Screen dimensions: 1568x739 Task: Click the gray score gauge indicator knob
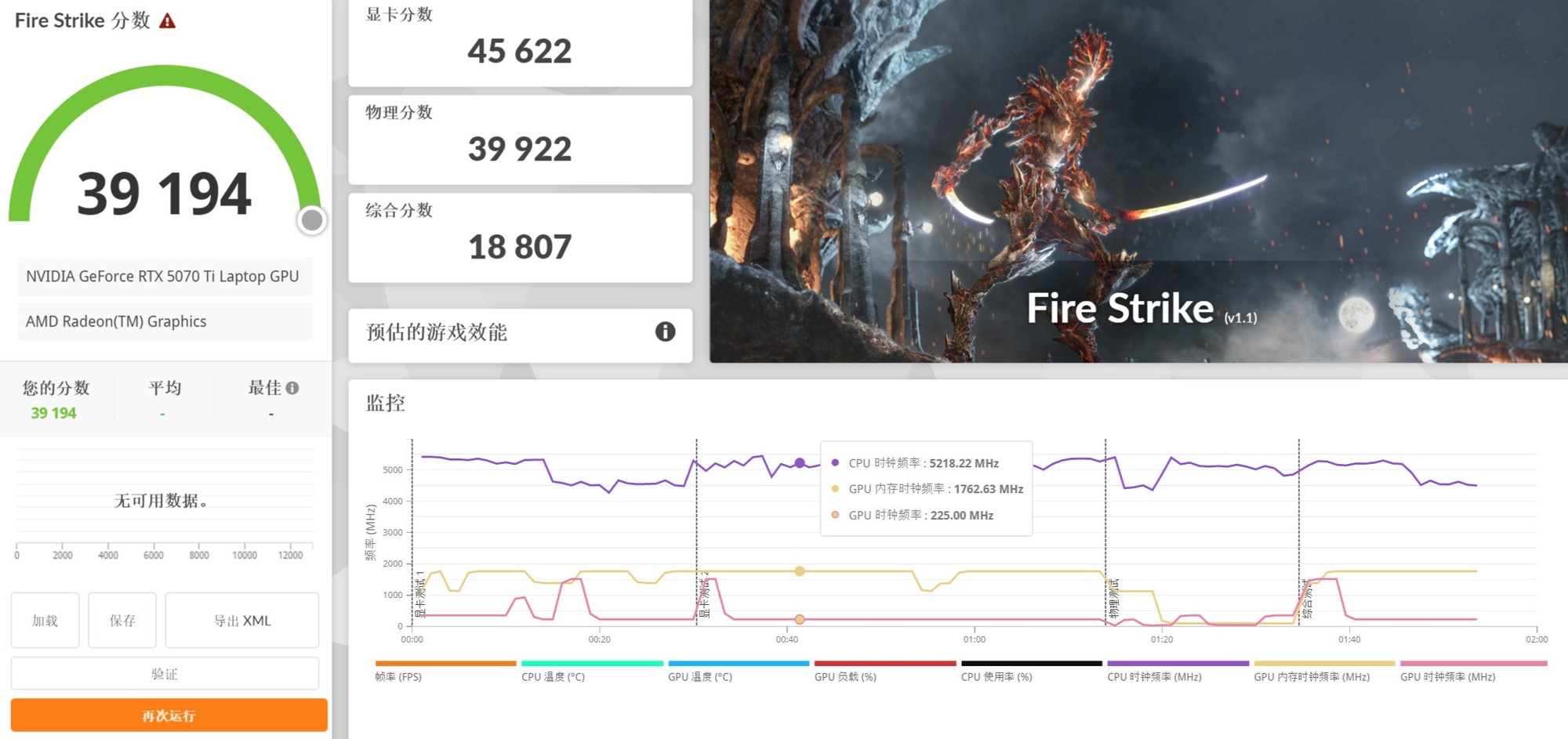[312, 220]
